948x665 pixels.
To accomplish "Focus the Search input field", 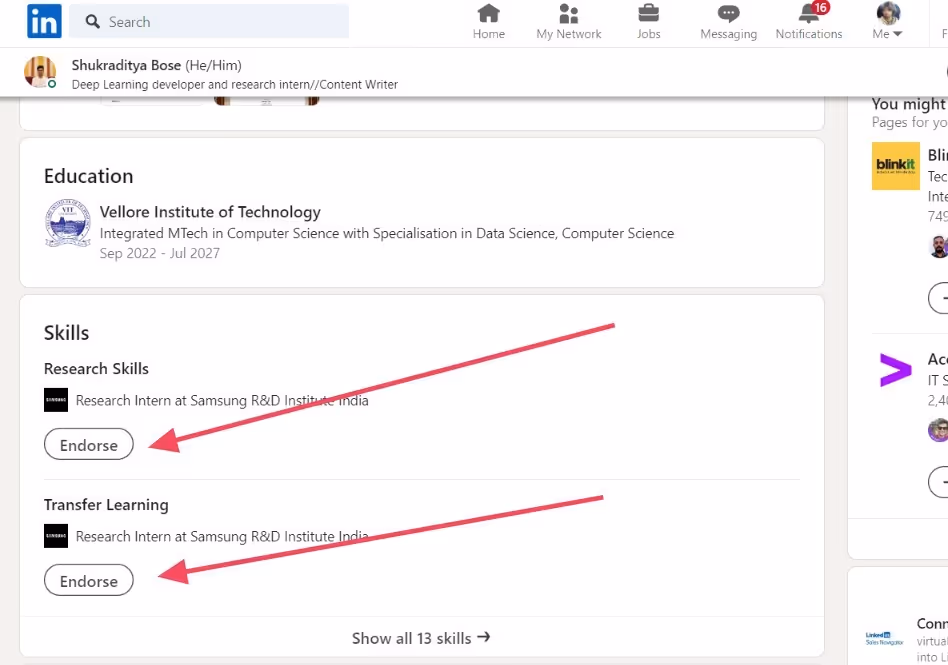I will [209, 22].
